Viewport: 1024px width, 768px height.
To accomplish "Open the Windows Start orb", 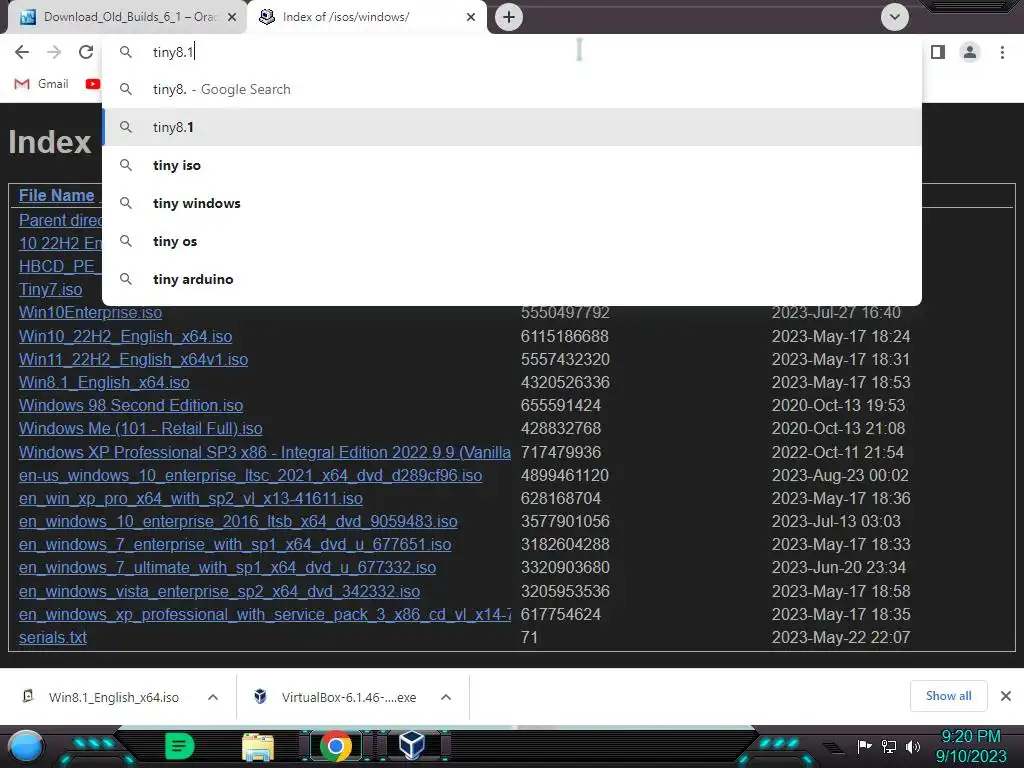I will [x=26, y=746].
